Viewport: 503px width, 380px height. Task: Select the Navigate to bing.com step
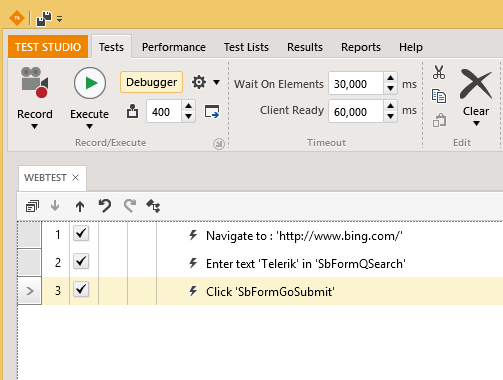[x=304, y=236]
